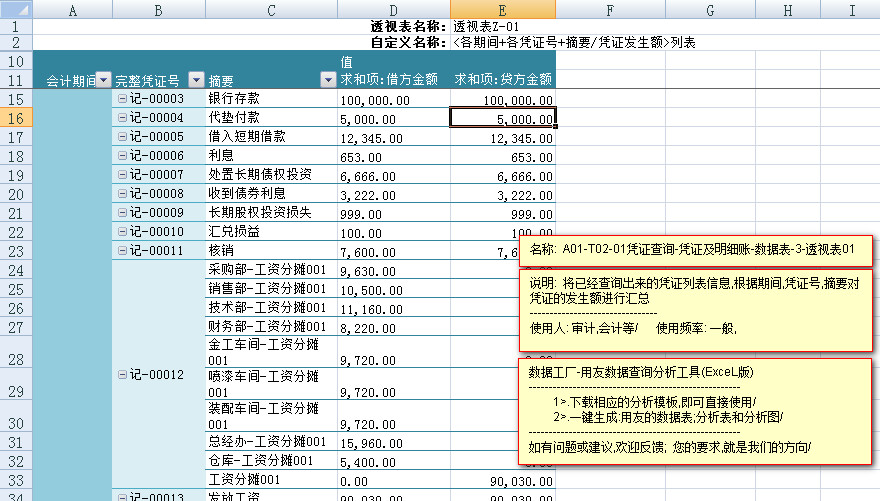This screenshot has width=880, height=501.
Task: Select column F header
Action: [x=609, y=10]
